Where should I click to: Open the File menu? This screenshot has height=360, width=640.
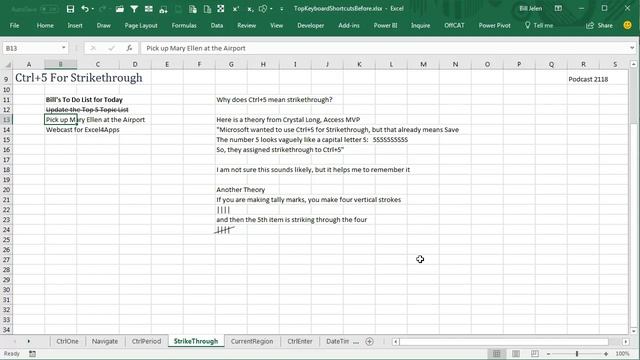(x=14, y=25)
